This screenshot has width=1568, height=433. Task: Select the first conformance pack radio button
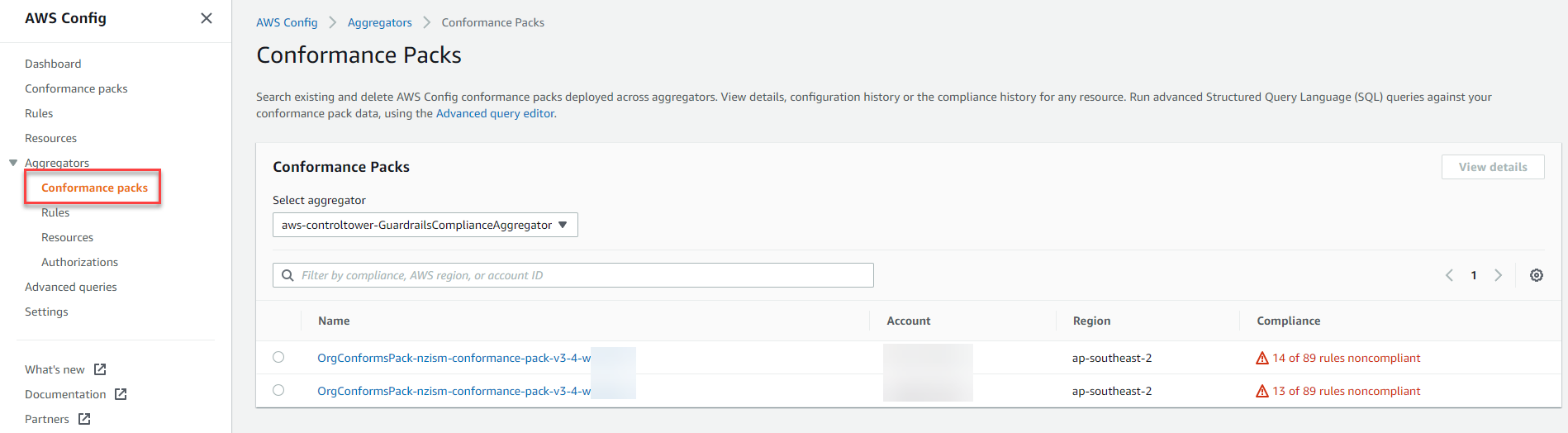tap(278, 357)
